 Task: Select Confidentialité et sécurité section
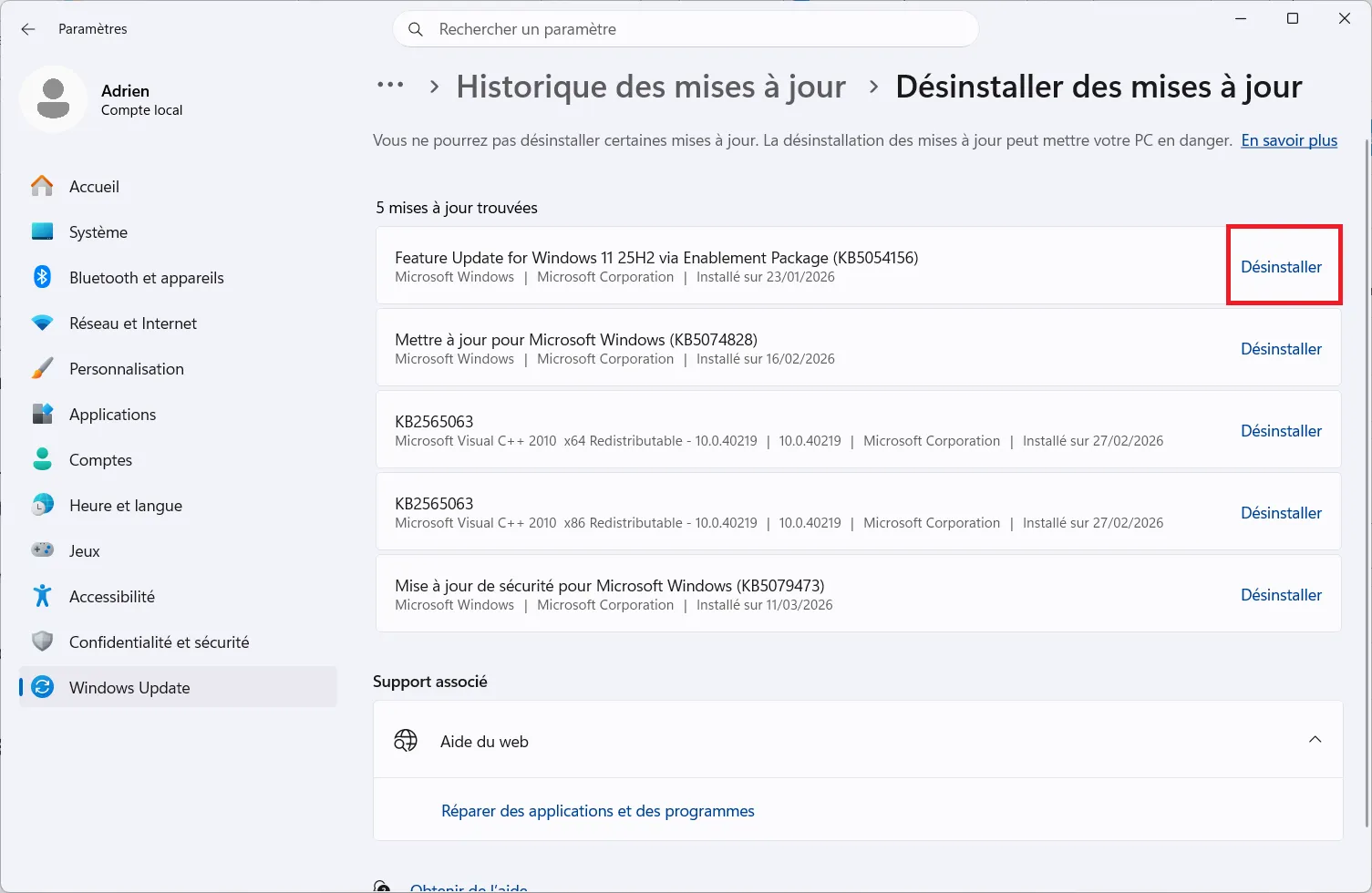pyautogui.click(x=159, y=642)
